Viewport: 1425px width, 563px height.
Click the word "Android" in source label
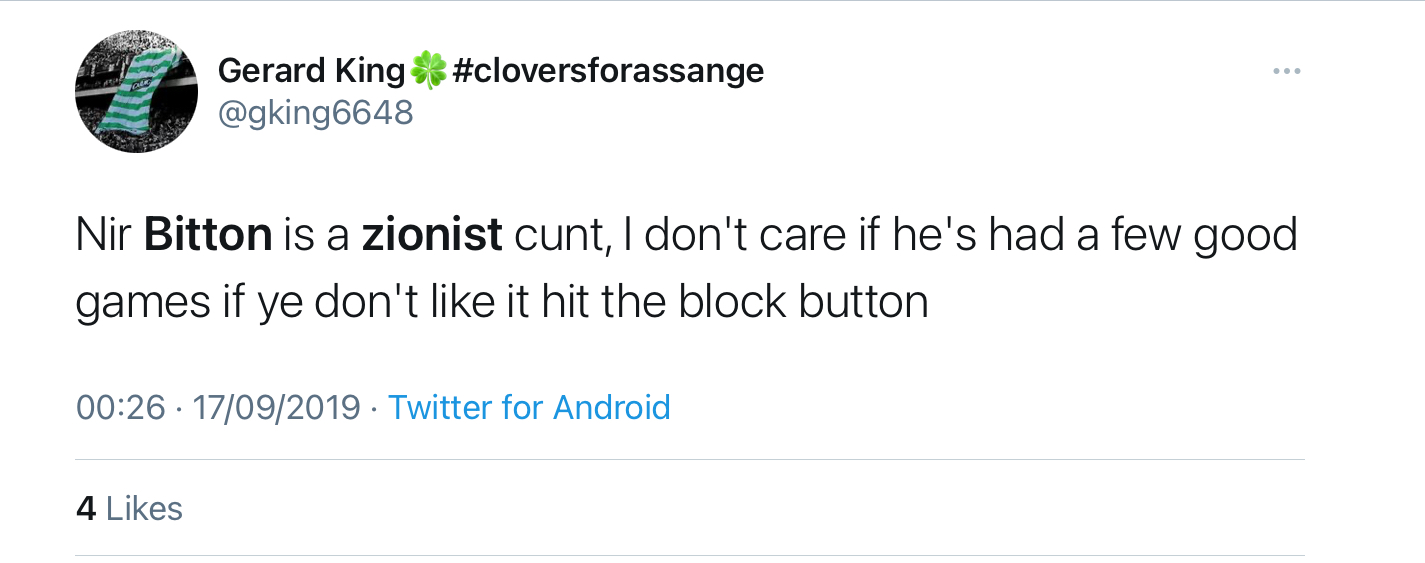[611, 407]
